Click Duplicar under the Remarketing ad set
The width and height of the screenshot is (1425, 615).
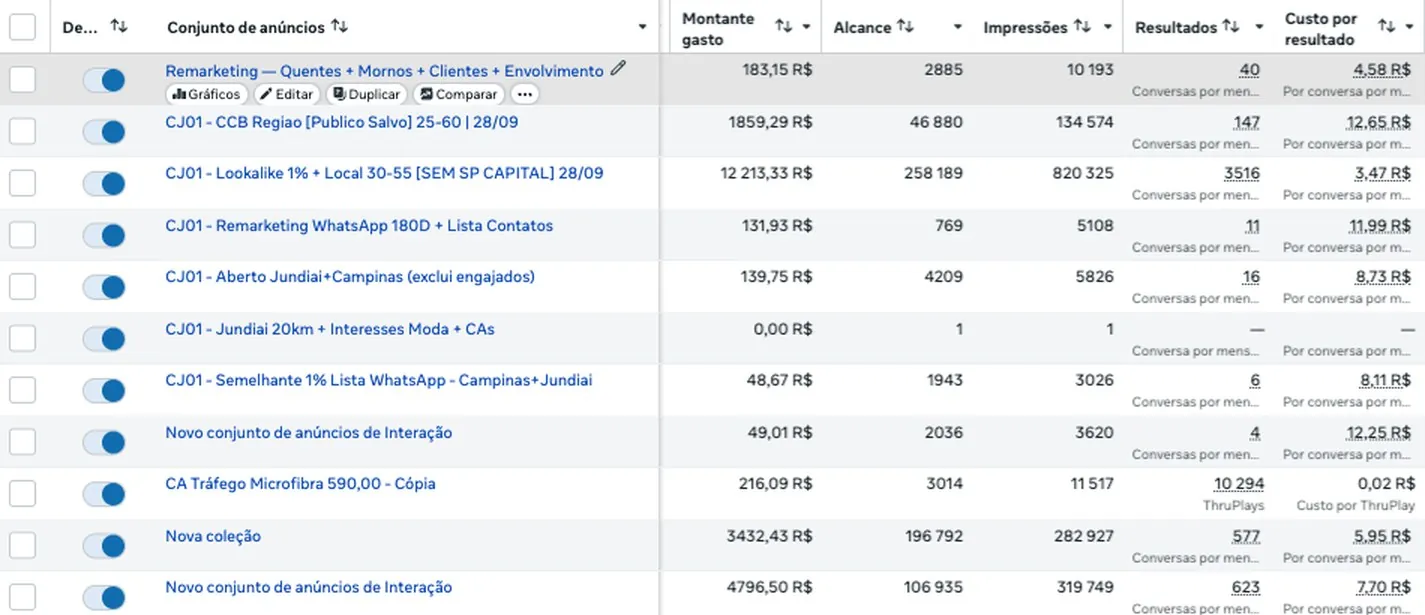[366, 94]
